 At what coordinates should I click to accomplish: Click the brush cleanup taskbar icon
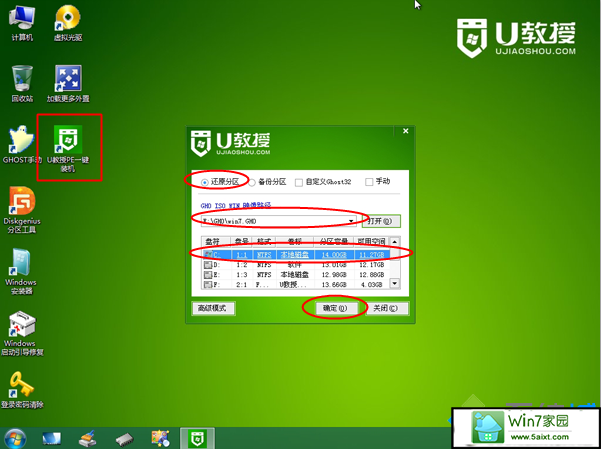pos(87,438)
